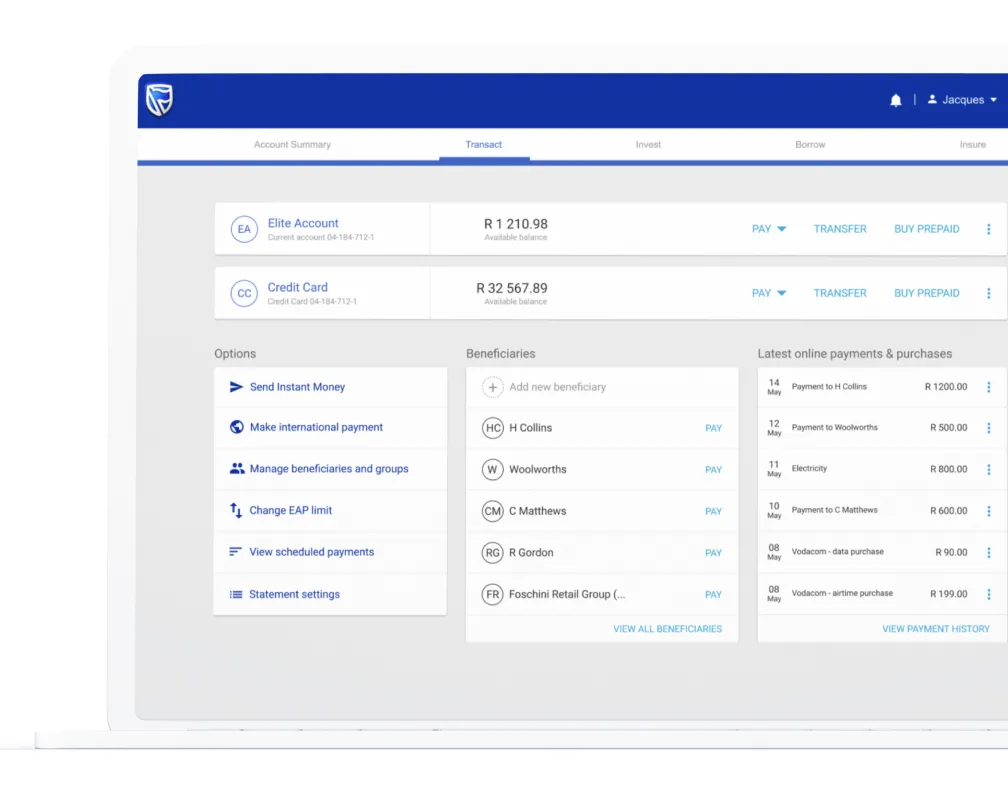Select the Transact tab
Viewport: 1008px width, 796px height.
tap(483, 145)
